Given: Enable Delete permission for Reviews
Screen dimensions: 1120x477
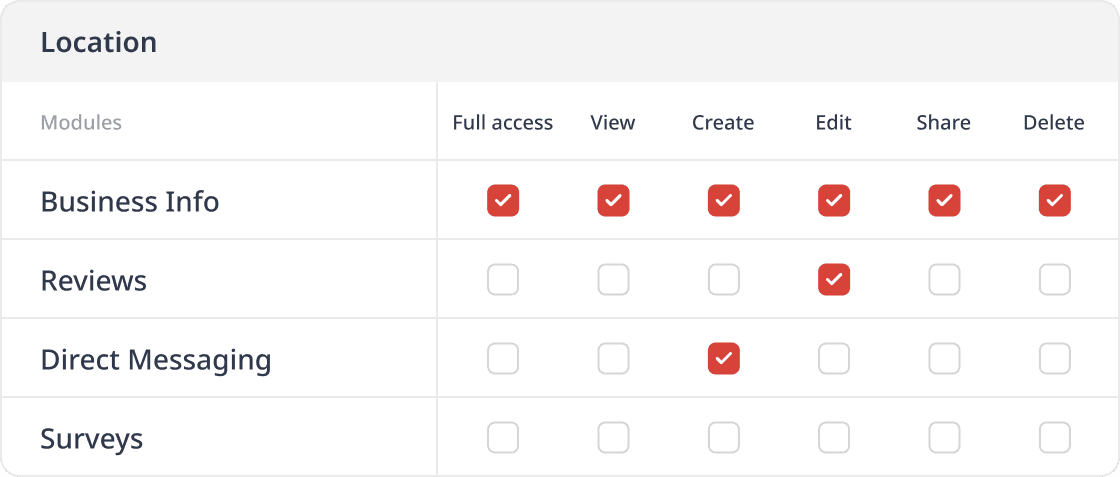Looking at the screenshot, I should click(x=1054, y=280).
